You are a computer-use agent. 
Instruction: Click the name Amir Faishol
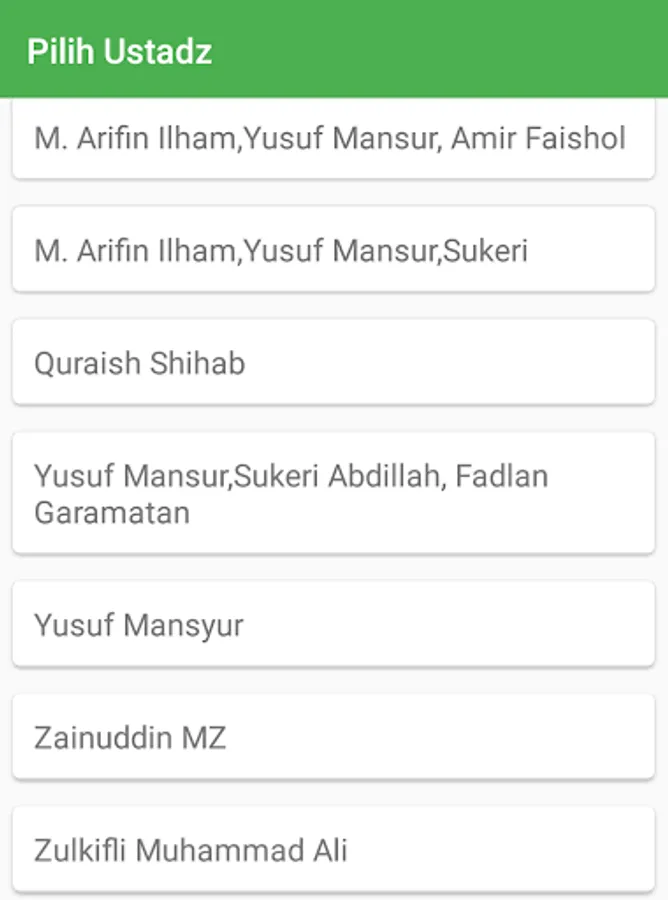tap(538, 138)
